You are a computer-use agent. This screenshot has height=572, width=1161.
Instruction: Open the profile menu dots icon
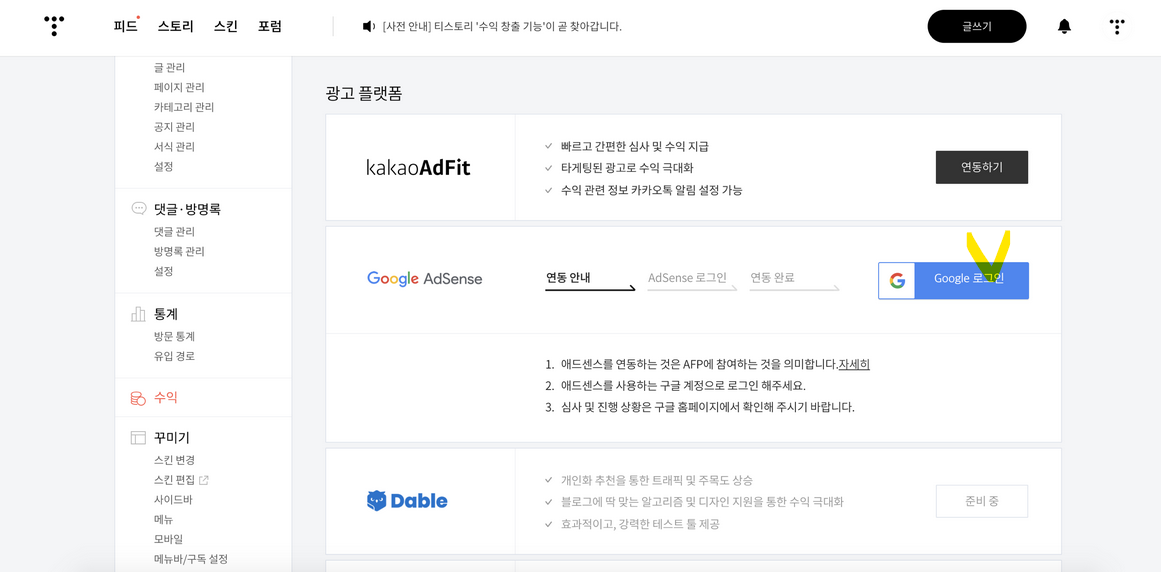[x=1117, y=27]
